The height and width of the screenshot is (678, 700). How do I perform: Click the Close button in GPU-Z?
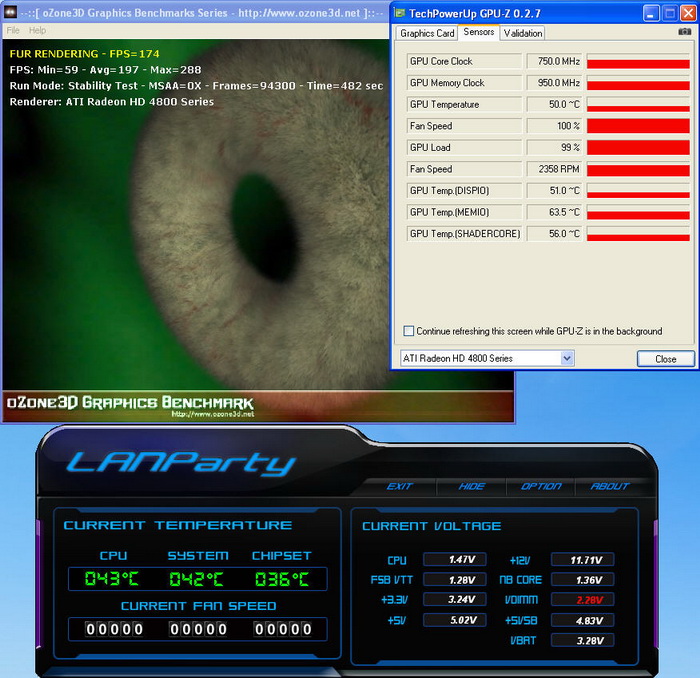[665, 359]
